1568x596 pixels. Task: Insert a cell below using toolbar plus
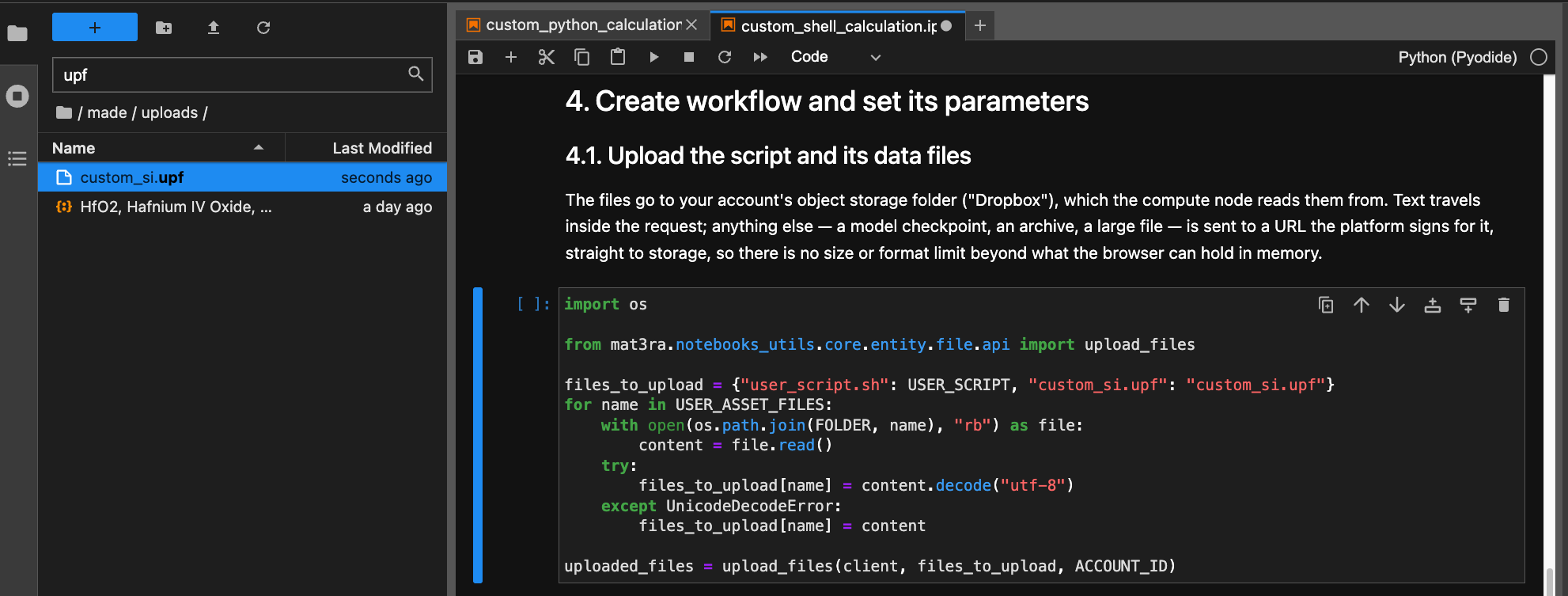pyautogui.click(x=511, y=57)
